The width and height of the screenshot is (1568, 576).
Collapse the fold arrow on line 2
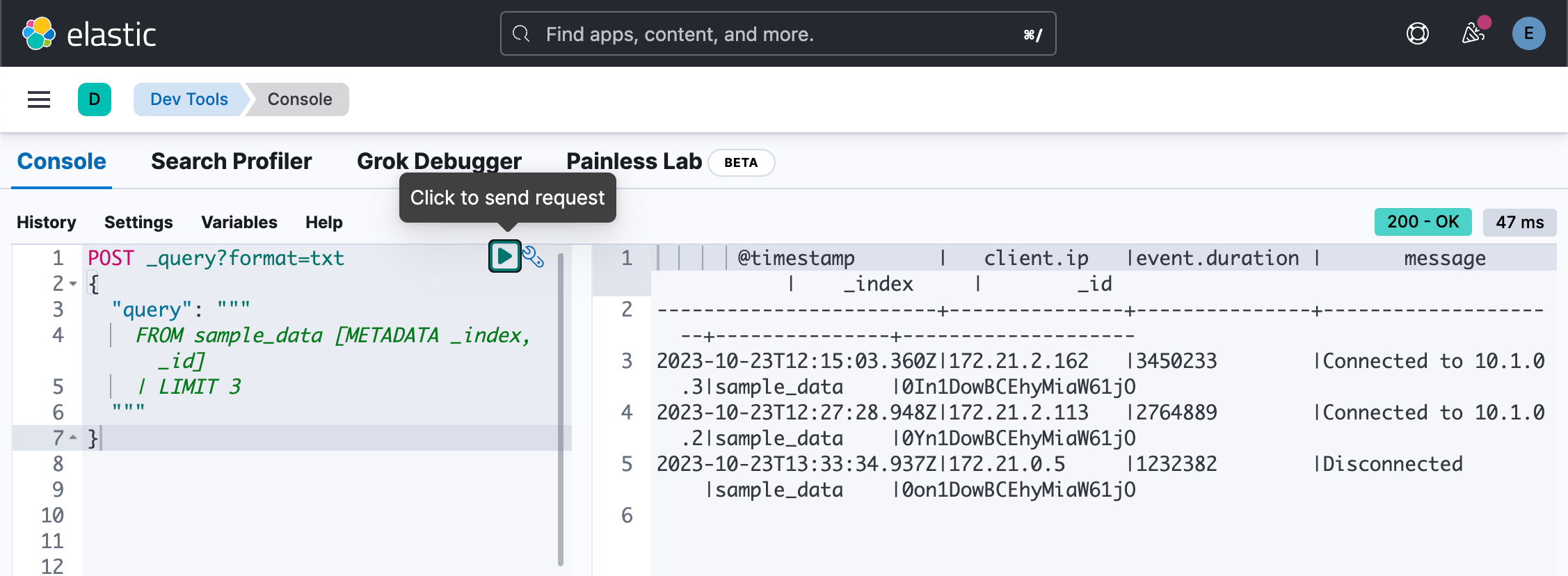(73, 284)
